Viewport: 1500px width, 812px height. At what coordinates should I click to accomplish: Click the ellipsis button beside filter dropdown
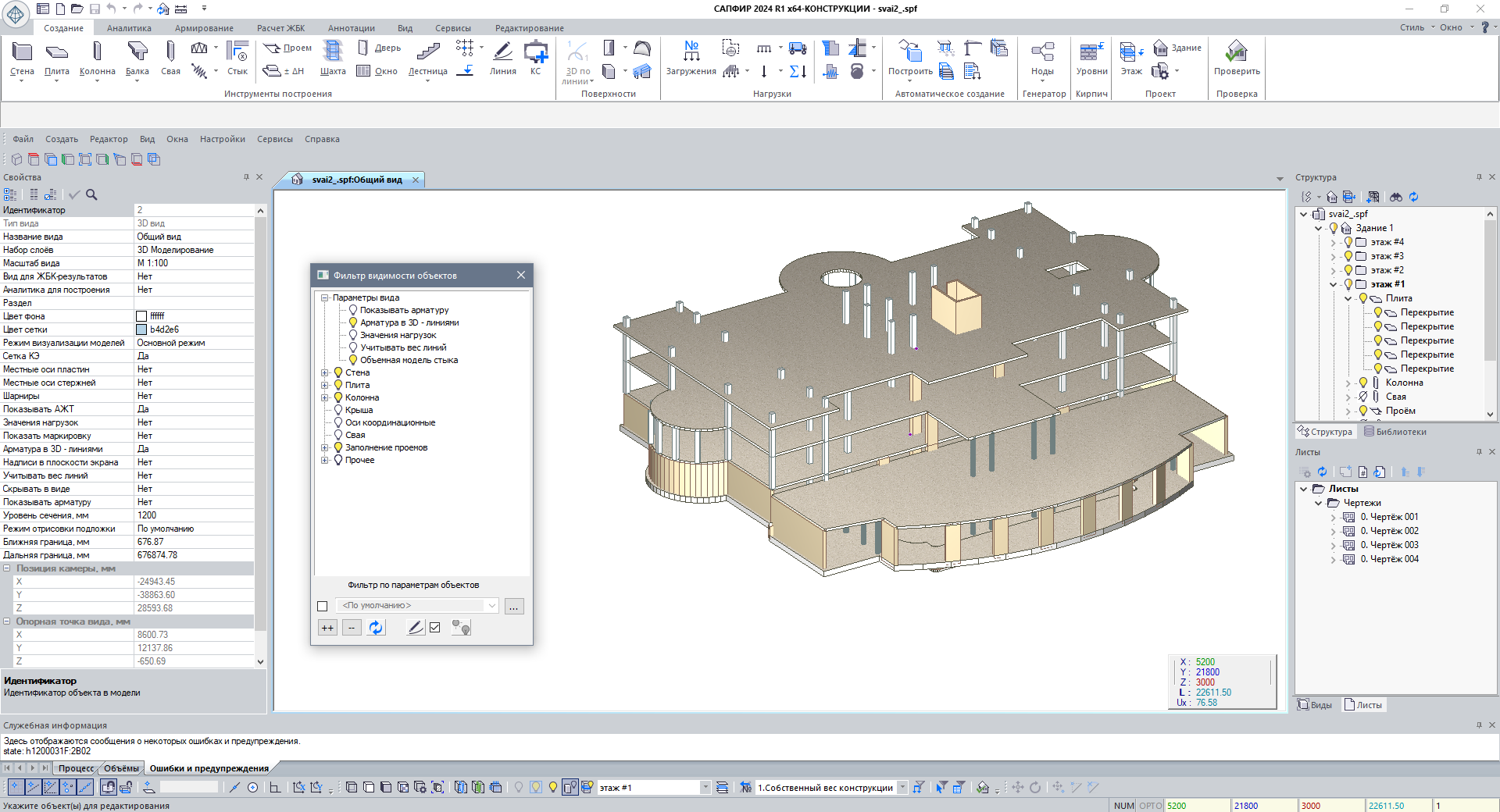click(514, 606)
